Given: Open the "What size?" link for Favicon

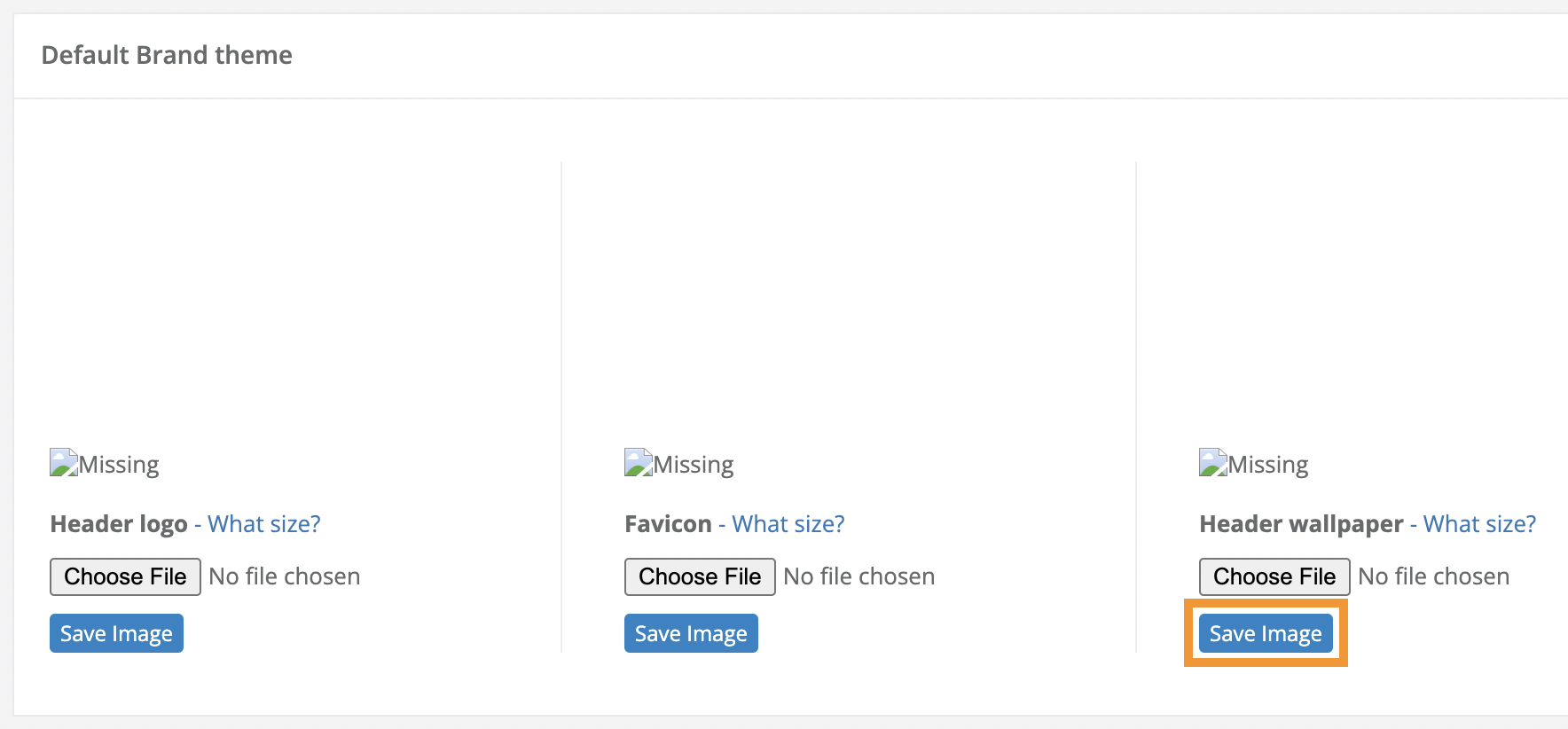Looking at the screenshot, I should click(787, 523).
